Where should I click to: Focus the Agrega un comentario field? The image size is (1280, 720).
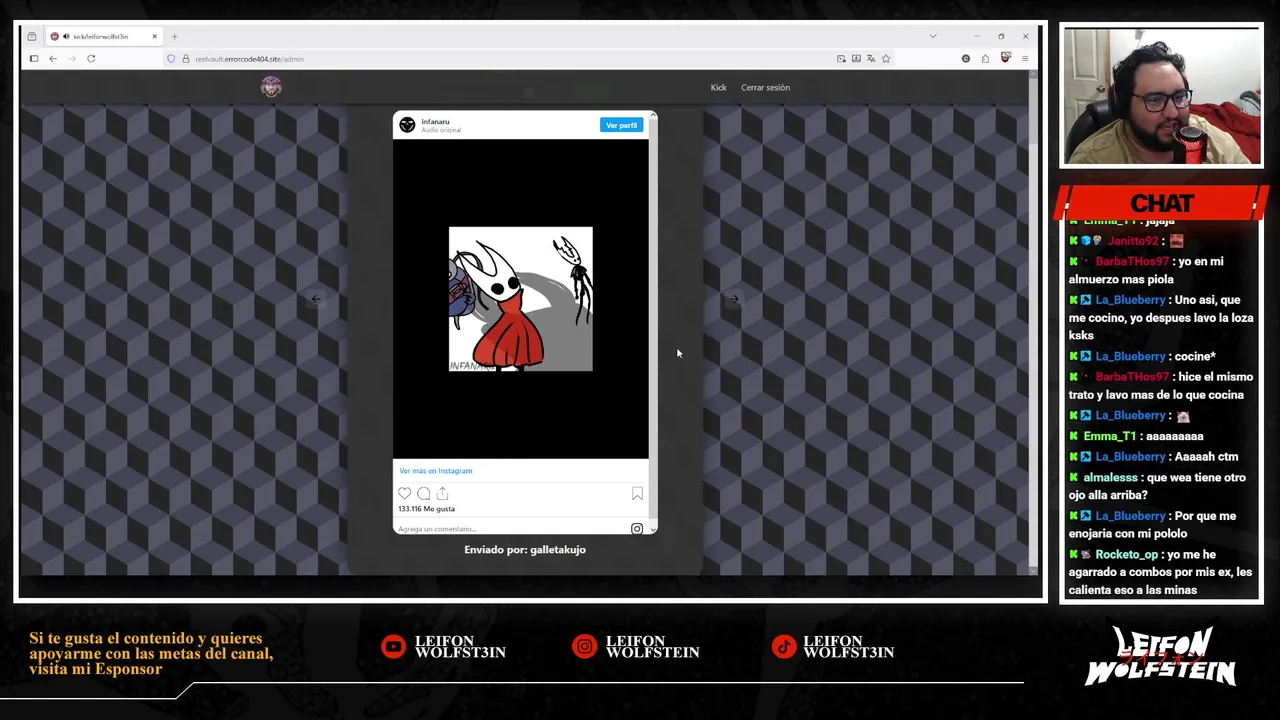pyautogui.click(x=510, y=528)
